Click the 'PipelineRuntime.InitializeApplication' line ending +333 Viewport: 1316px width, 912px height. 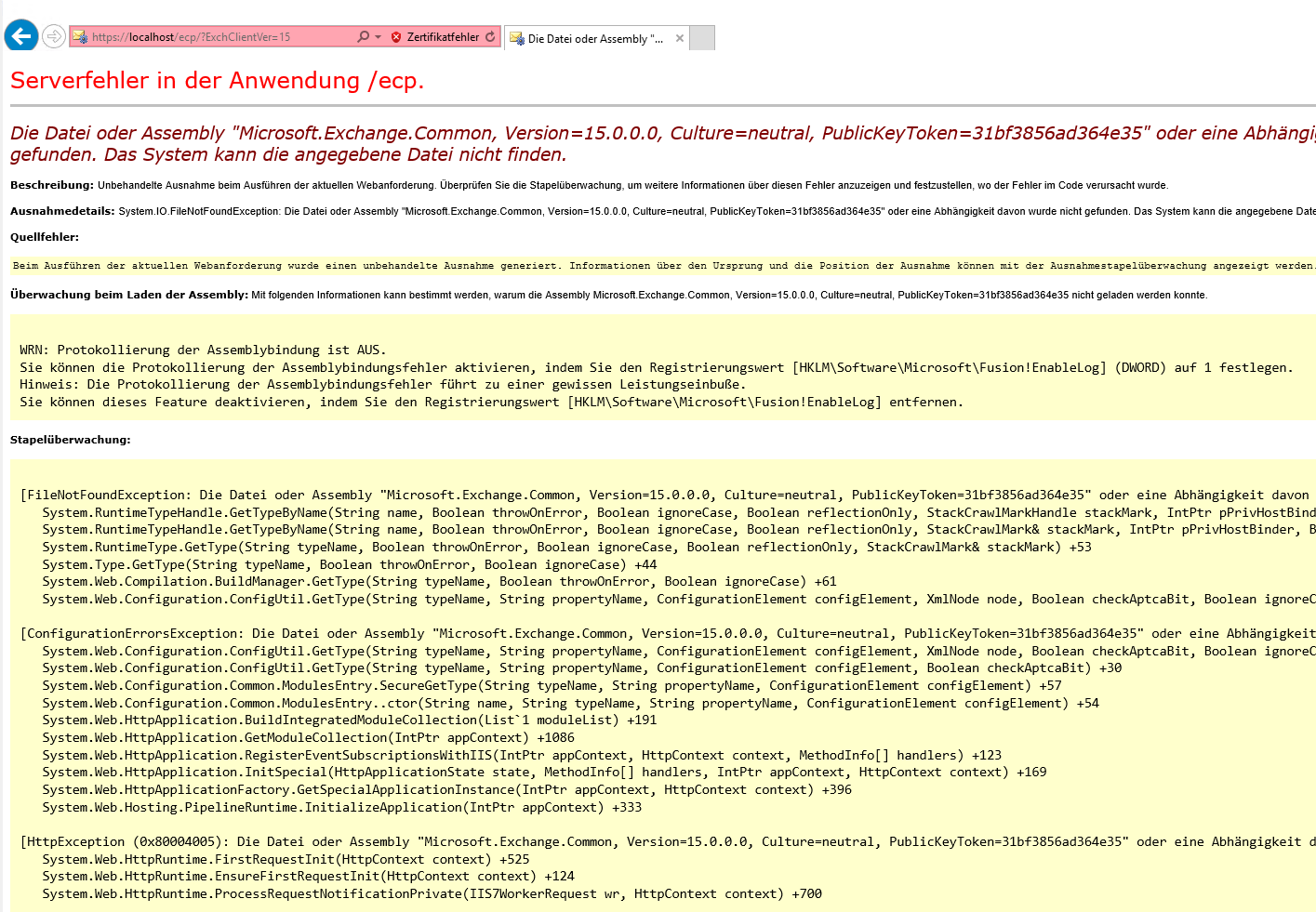tap(342, 807)
